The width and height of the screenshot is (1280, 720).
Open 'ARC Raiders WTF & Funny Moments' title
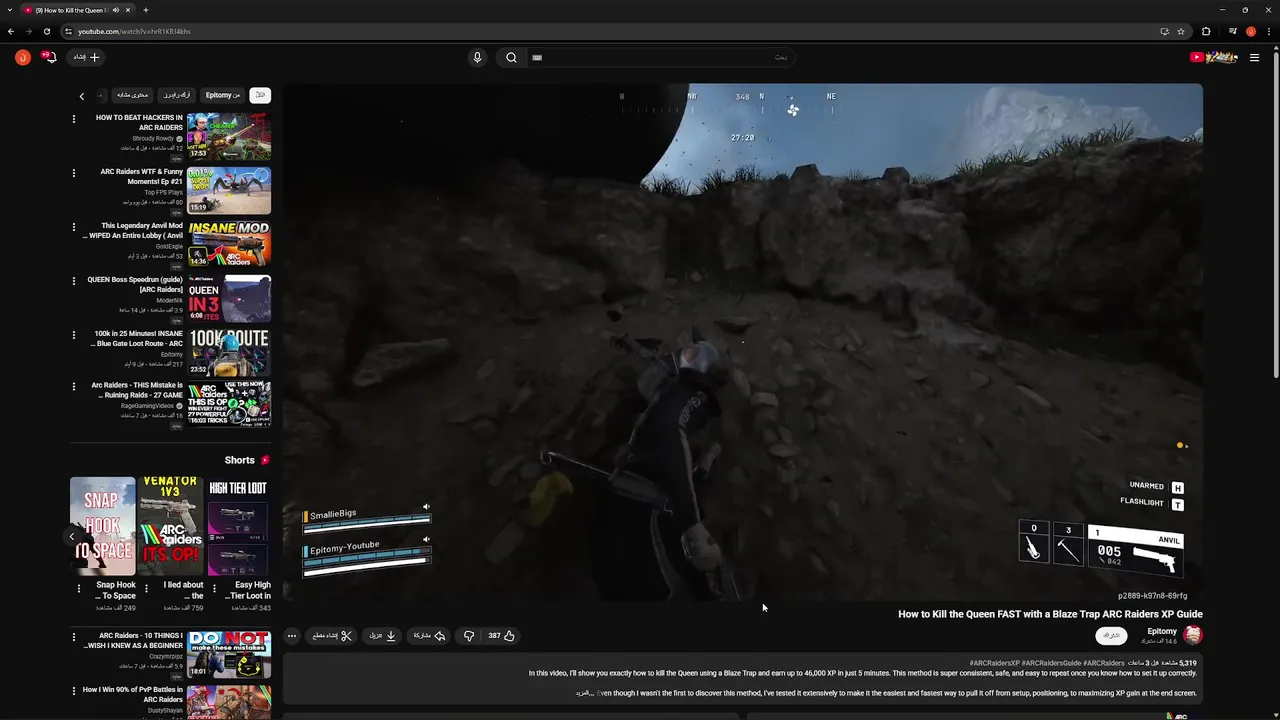[141, 177]
